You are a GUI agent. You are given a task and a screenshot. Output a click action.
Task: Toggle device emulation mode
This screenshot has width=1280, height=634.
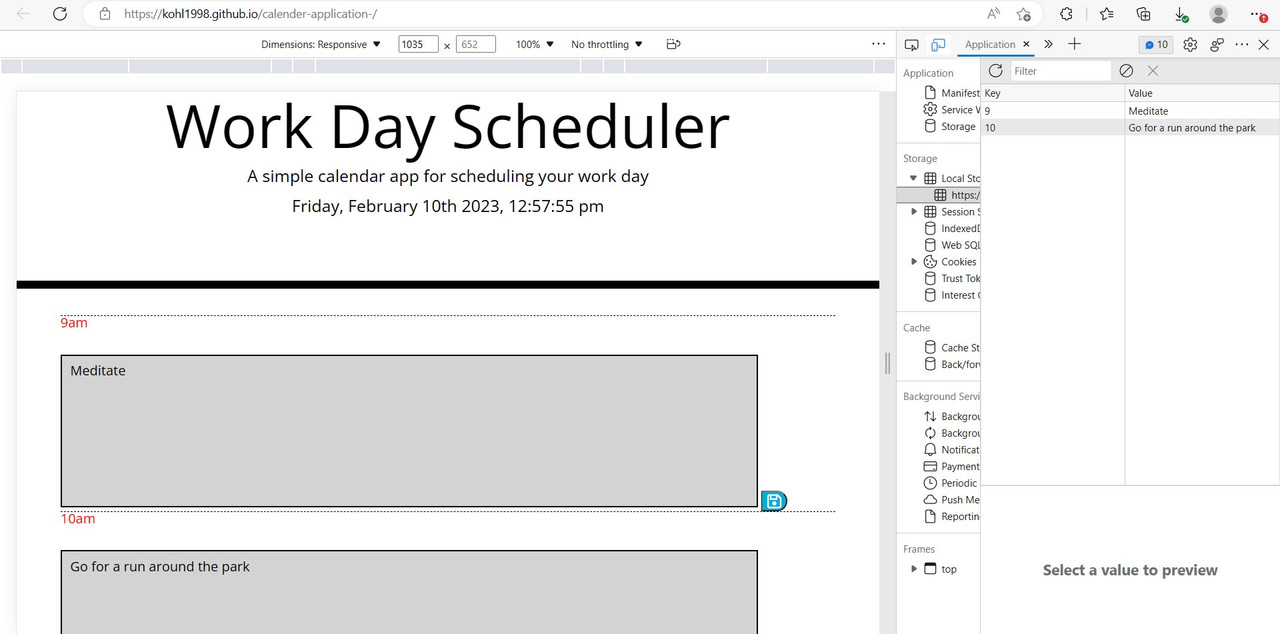click(937, 44)
